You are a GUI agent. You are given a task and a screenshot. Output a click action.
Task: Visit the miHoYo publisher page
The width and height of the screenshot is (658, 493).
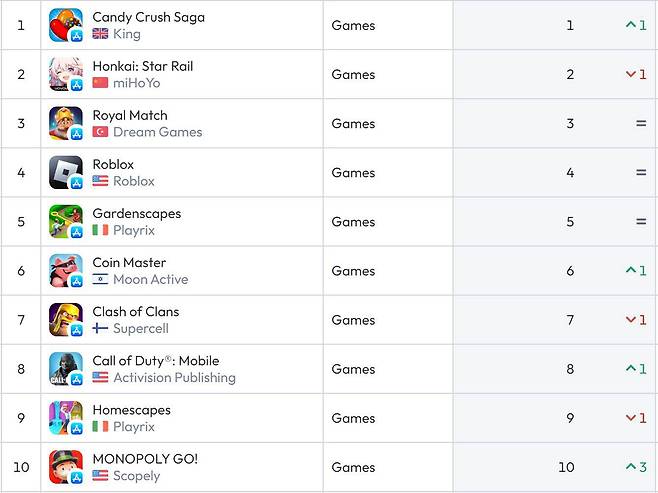(x=136, y=83)
